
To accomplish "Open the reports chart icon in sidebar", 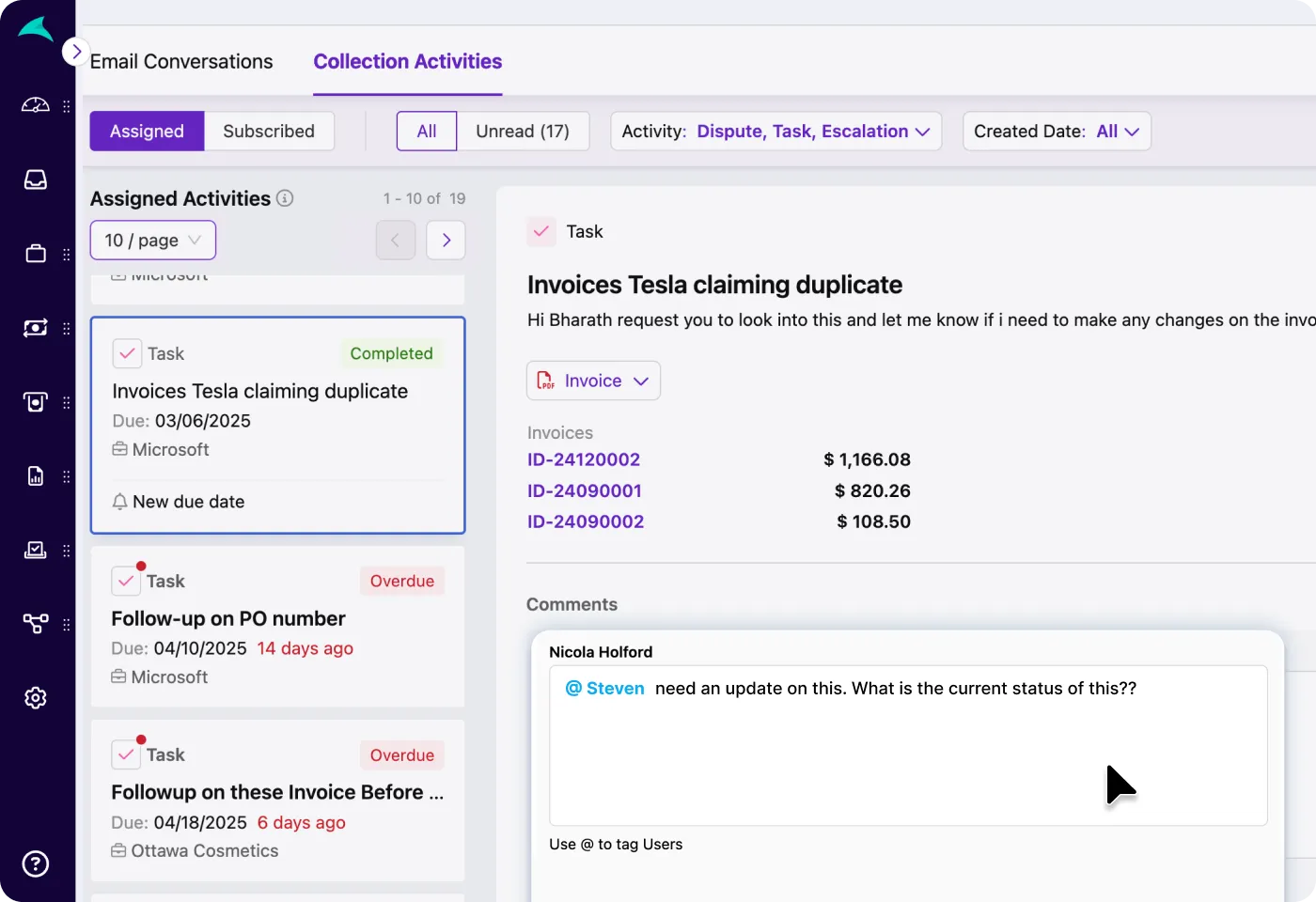I will pyautogui.click(x=35, y=476).
